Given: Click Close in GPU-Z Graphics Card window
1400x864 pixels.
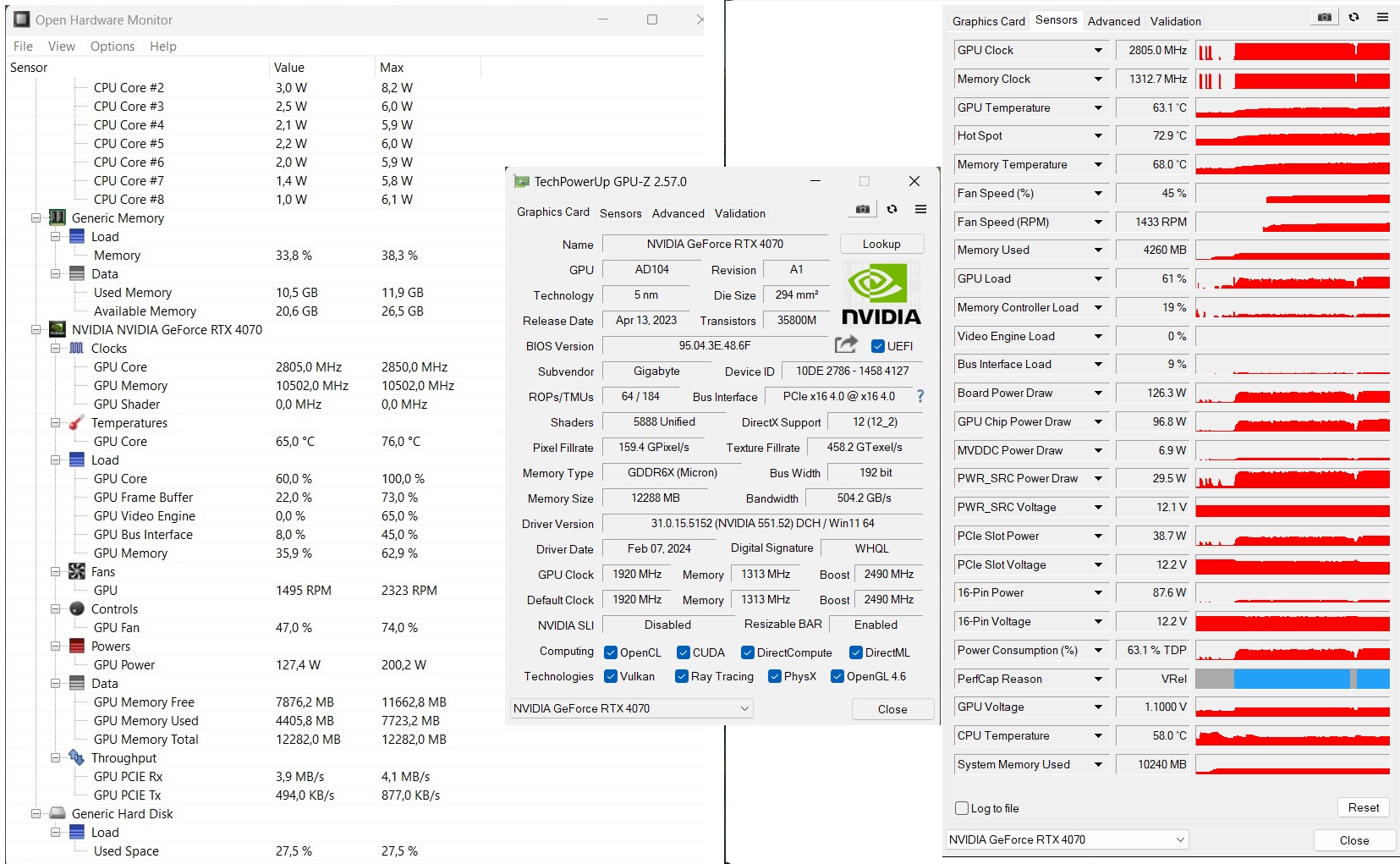Looking at the screenshot, I should coord(892,709).
